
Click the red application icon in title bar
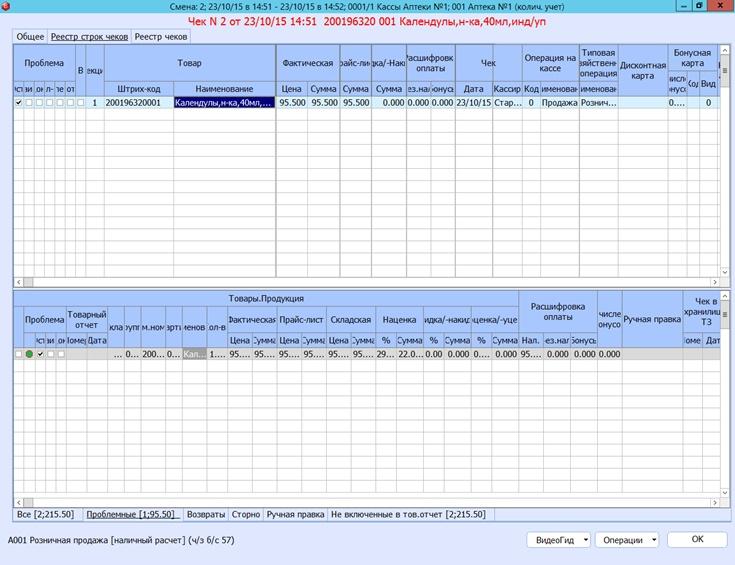[5, 6]
